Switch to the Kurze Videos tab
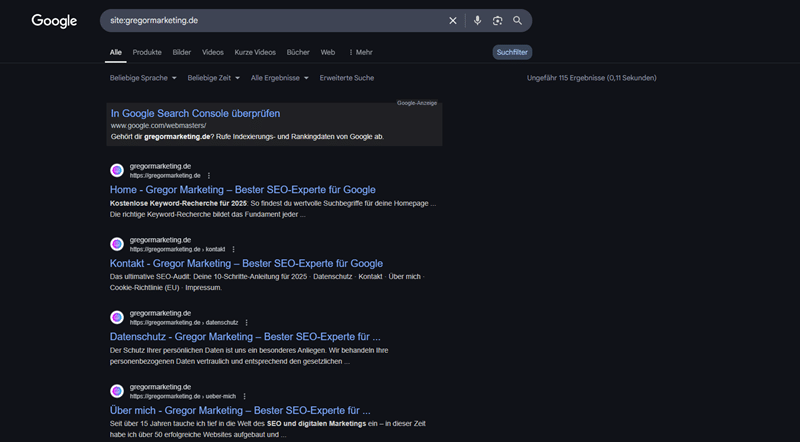The height and width of the screenshot is (442, 800). 255,52
